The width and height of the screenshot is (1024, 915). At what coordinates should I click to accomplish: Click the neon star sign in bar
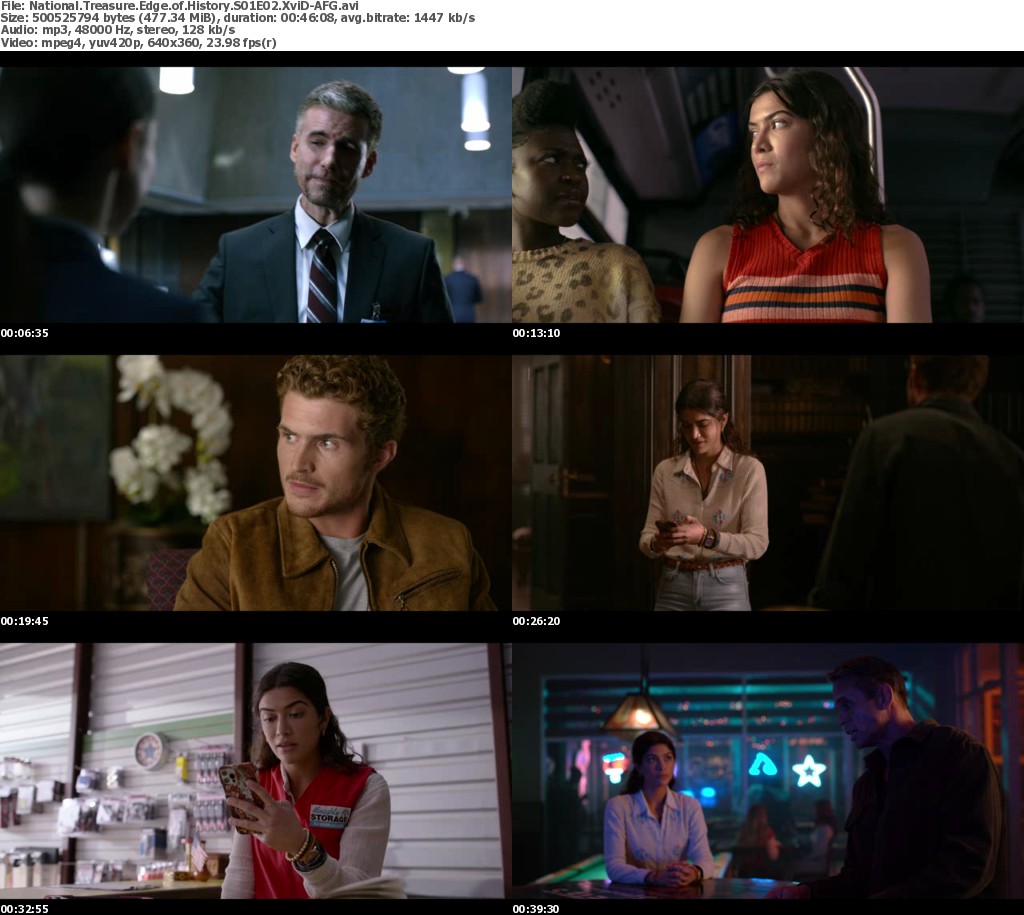807,770
